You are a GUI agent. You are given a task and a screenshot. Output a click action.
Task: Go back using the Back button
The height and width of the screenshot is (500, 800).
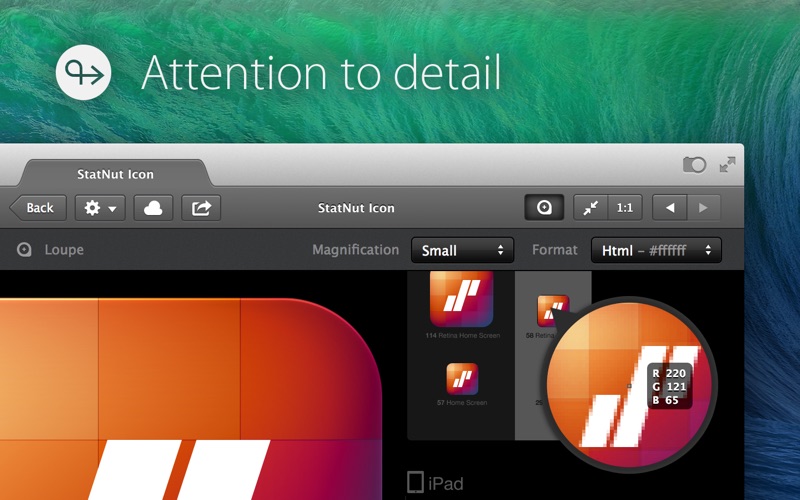tap(38, 208)
